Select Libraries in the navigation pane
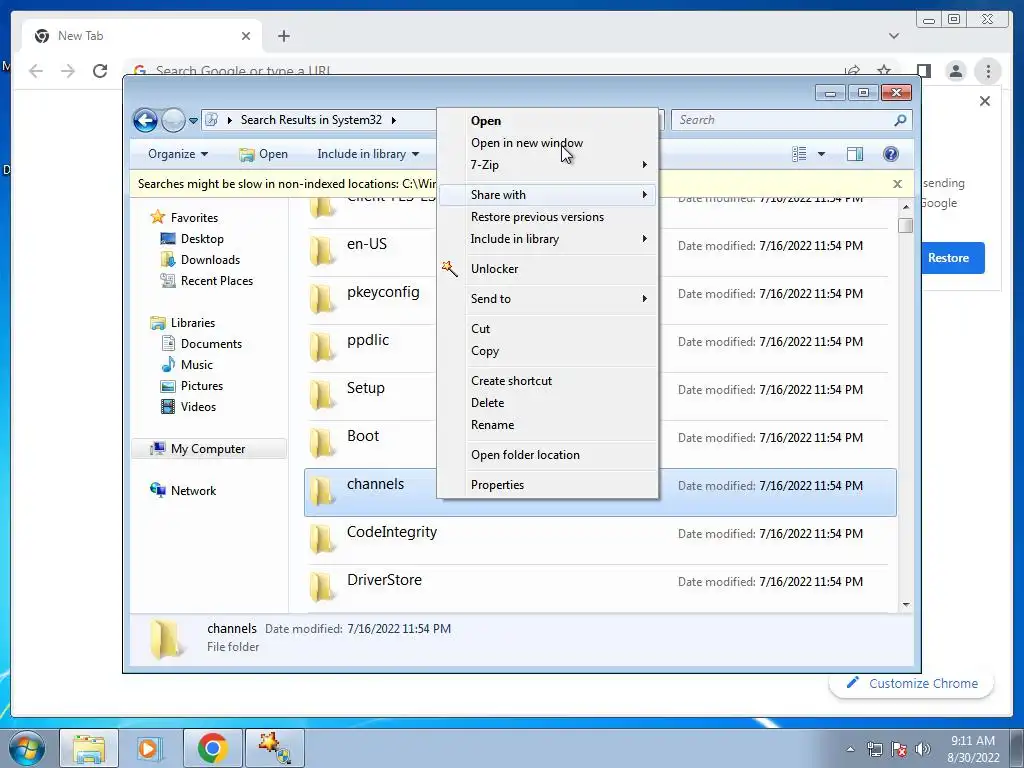The width and height of the screenshot is (1024, 768). [182, 323]
